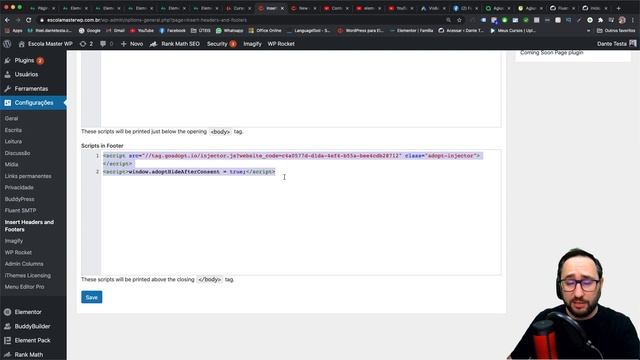This screenshot has height=360, width=640.
Task: Open the Imagify admin bar menu
Action: 252,44
